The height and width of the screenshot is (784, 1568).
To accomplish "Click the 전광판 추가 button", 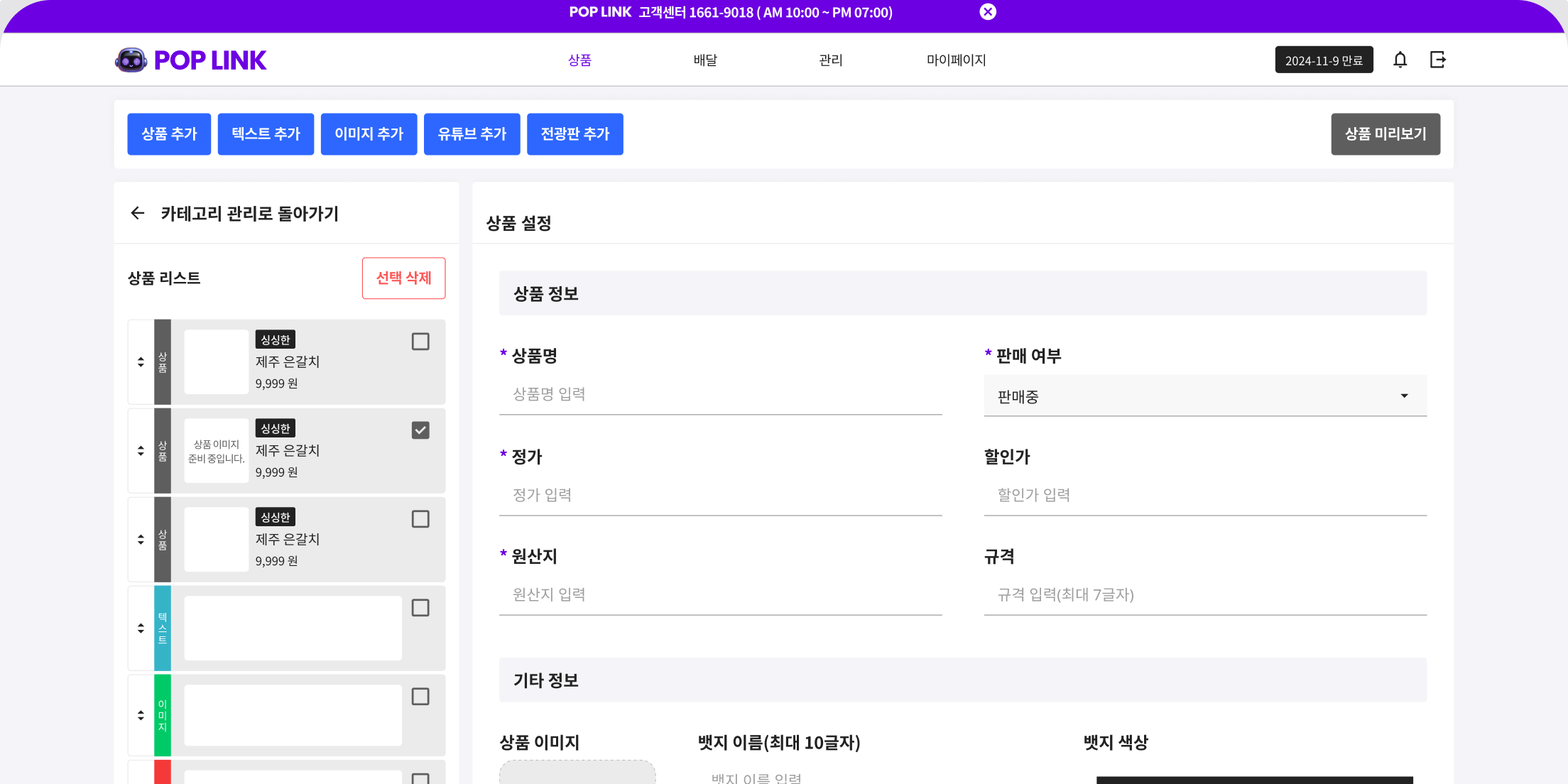I will click(575, 134).
